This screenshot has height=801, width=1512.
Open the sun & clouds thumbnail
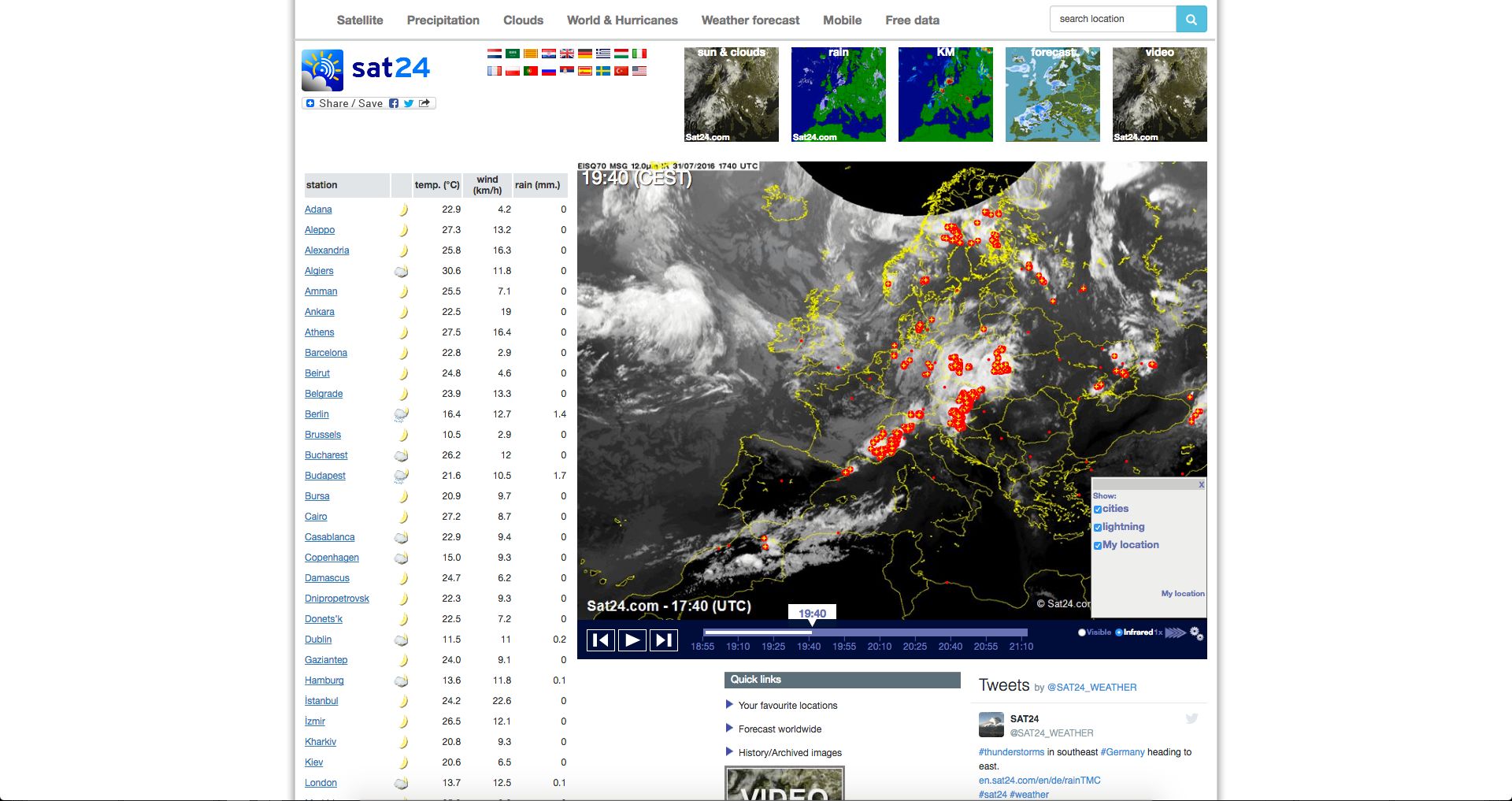[x=731, y=95]
